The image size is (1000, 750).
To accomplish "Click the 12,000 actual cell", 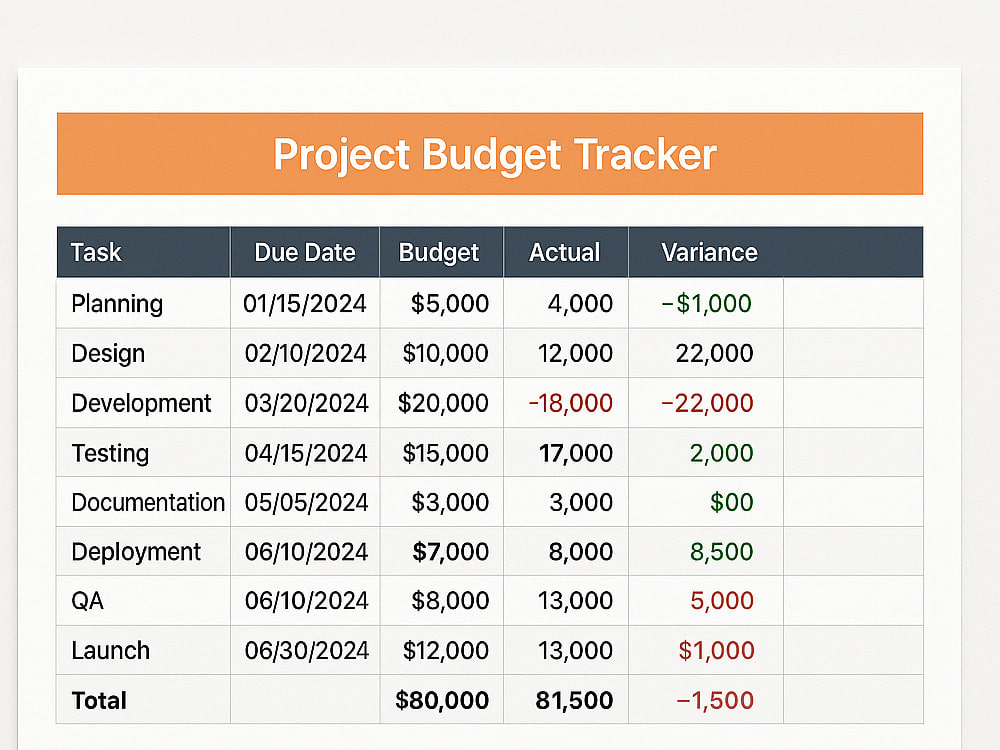I will [566, 353].
